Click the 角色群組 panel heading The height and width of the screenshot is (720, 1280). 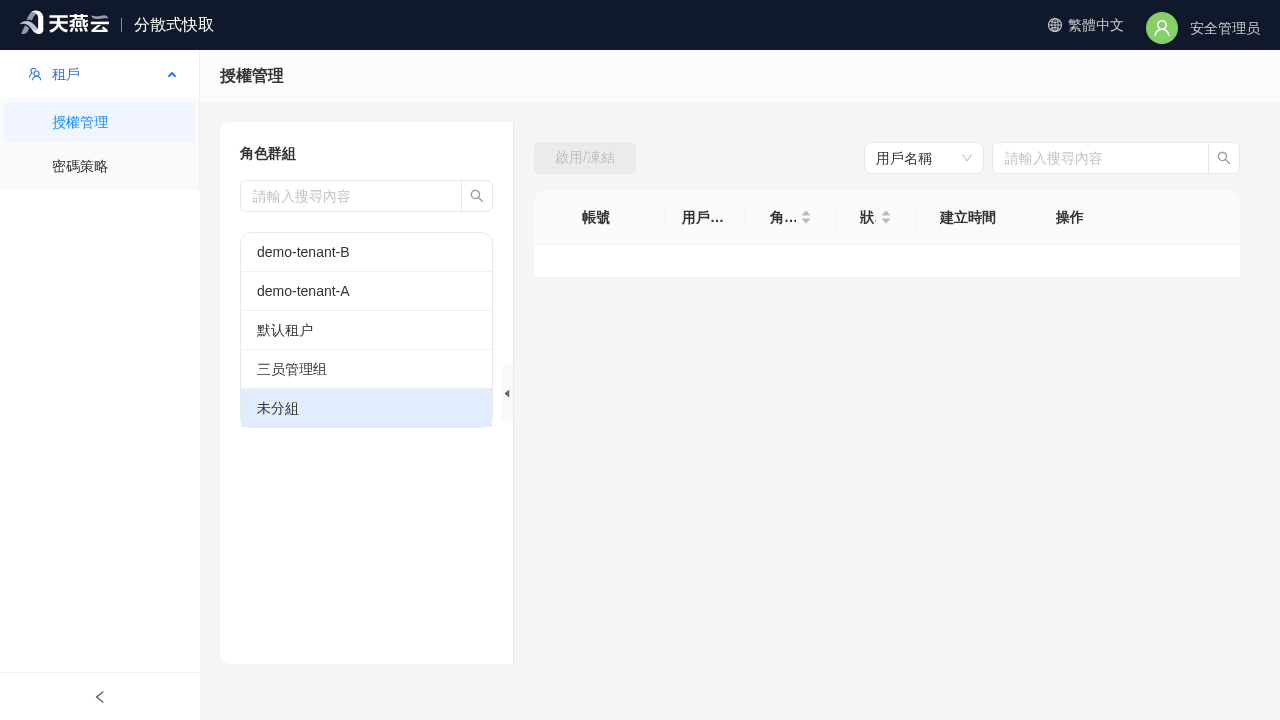268,154
